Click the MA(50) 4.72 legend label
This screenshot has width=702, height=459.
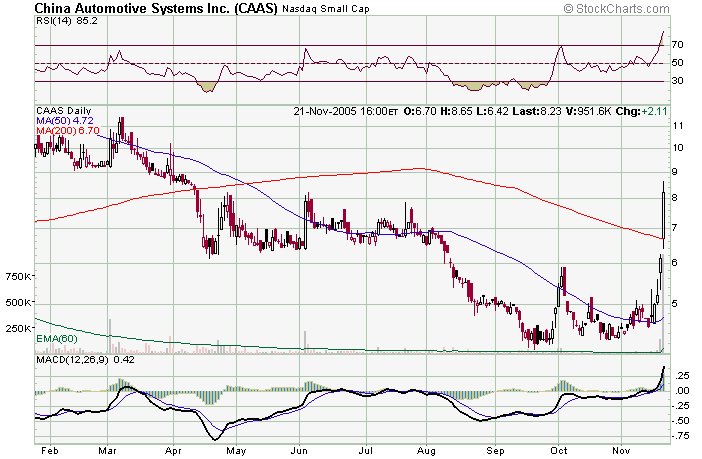(x=64, y=120)
